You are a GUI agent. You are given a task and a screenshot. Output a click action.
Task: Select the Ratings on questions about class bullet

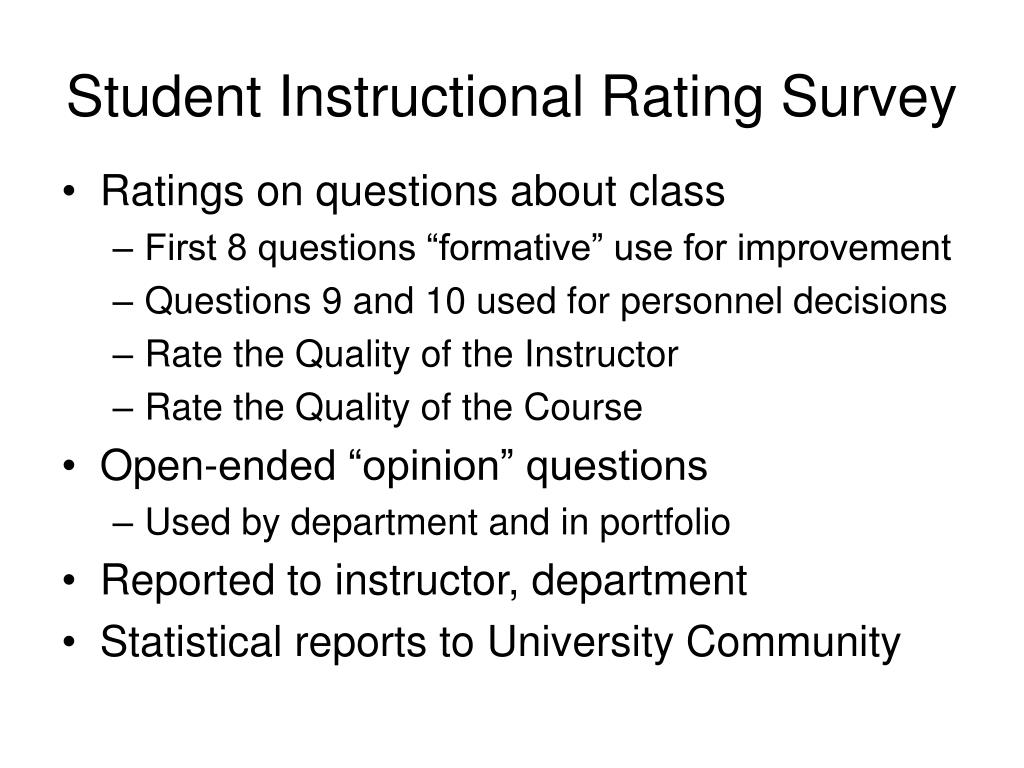413,193
